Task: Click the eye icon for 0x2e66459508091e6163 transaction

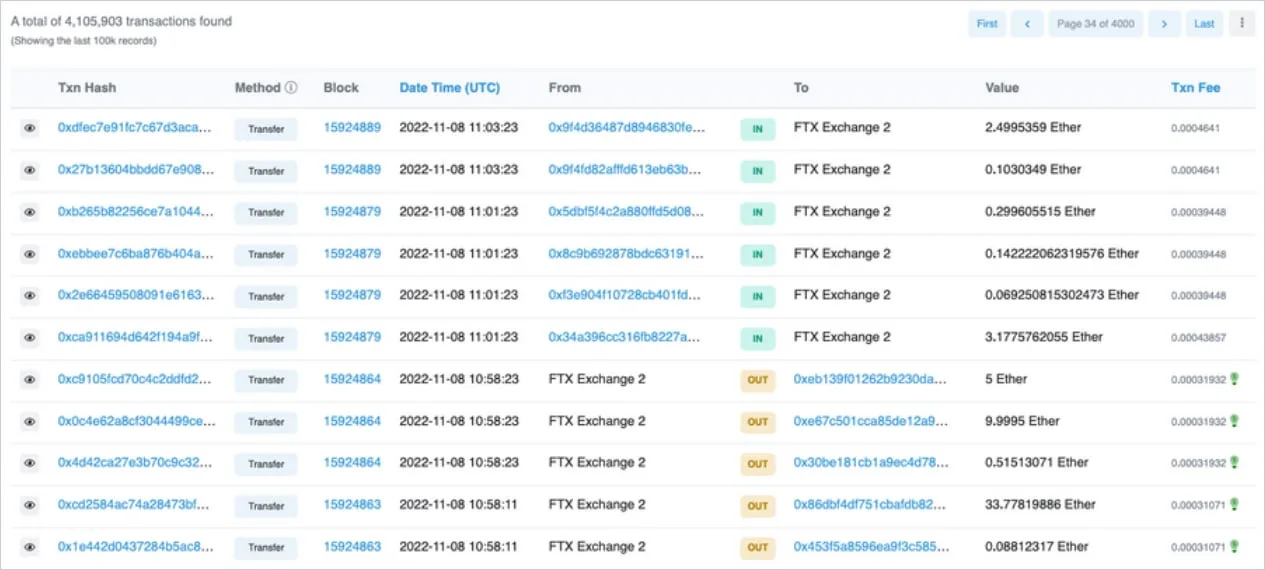Action: [30, 295]
